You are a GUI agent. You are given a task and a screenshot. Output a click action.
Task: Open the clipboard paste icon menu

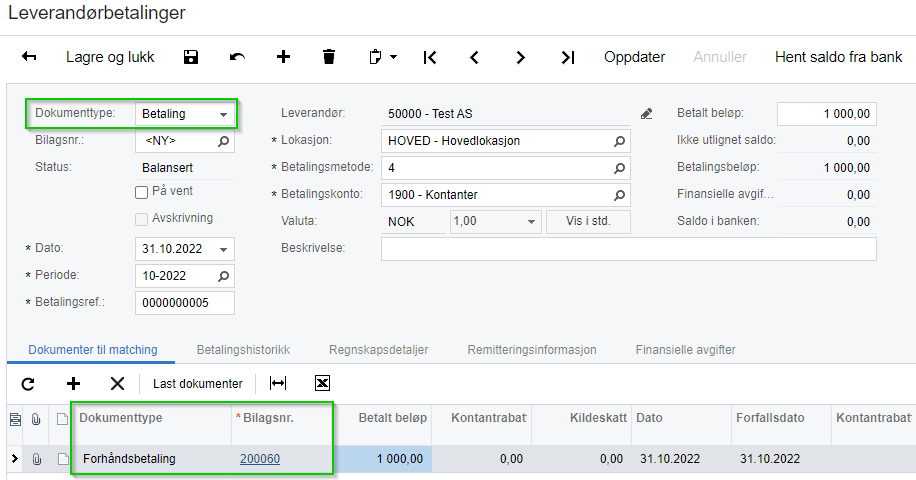pos(383,57)
